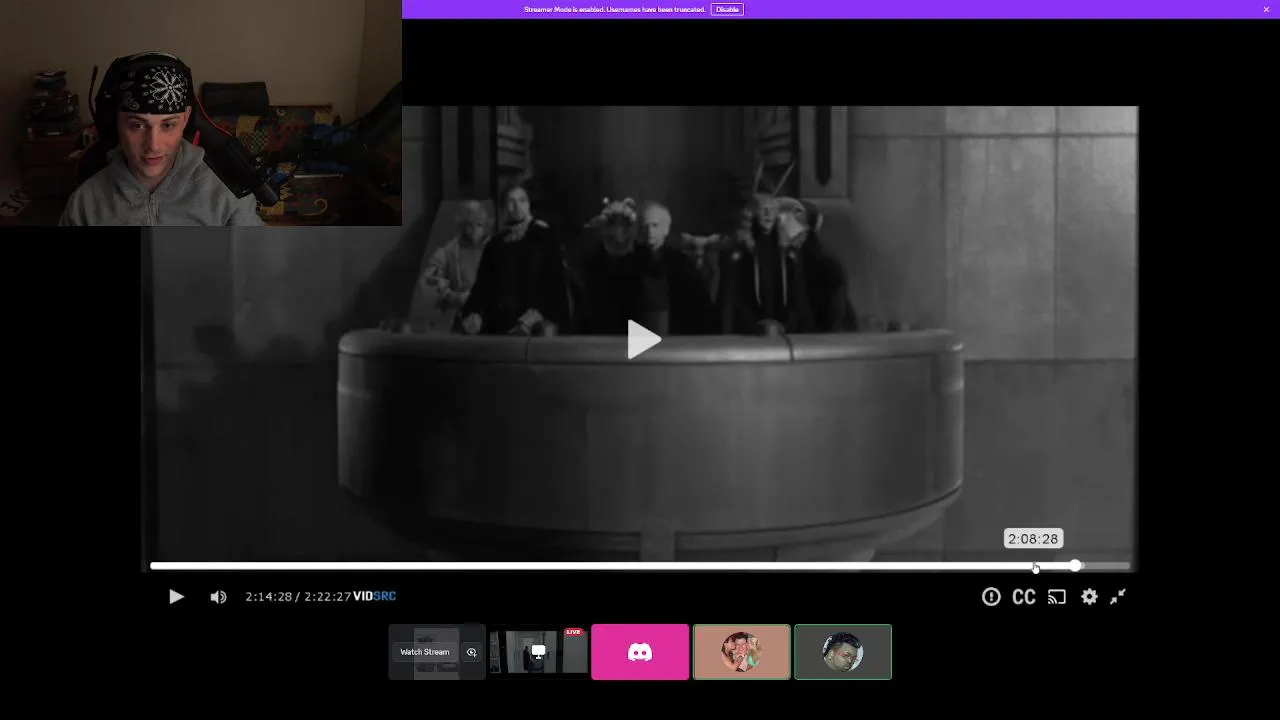Screen dimensions: 1280x720
Task: Click the cast to device icon
Action: [1057, 597]
